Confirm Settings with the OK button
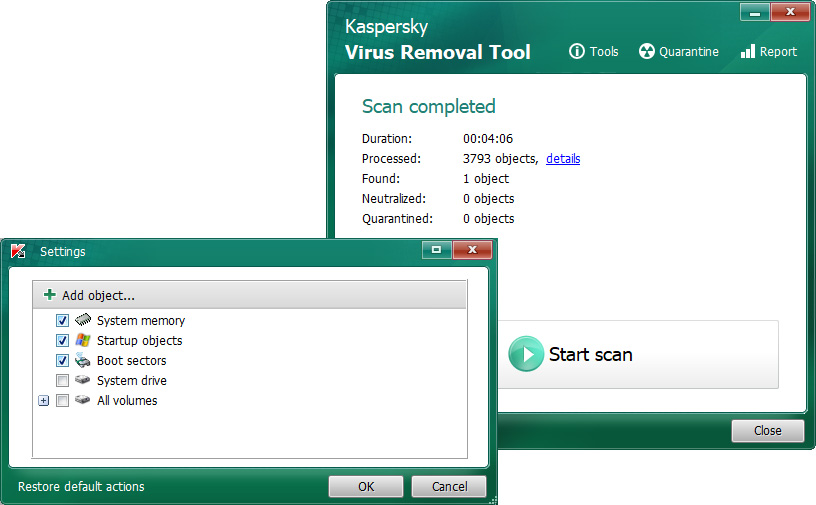816x505 pixels. click(x=366, y=486)
